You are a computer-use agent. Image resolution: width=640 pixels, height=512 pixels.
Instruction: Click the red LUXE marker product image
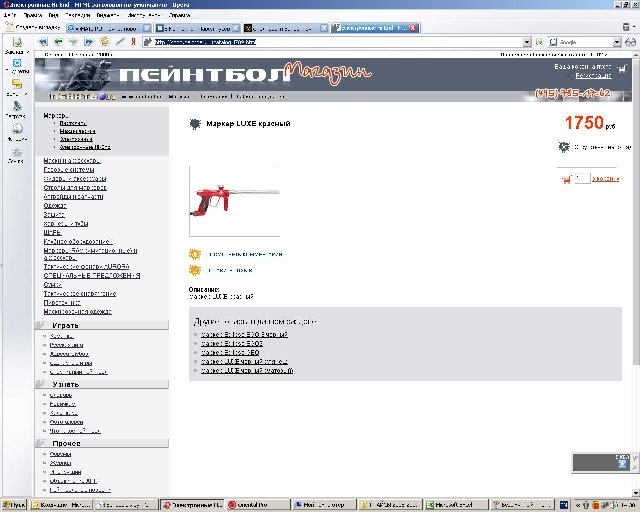tap(235, 201)
